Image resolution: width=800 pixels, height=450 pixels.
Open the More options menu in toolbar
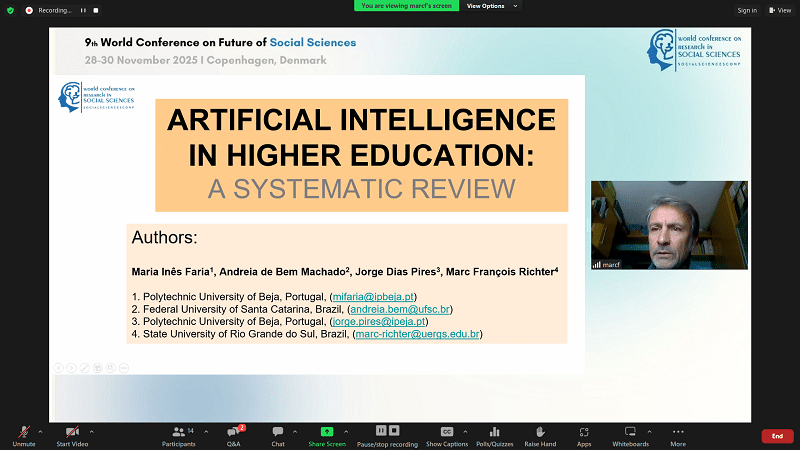point(678,436)
